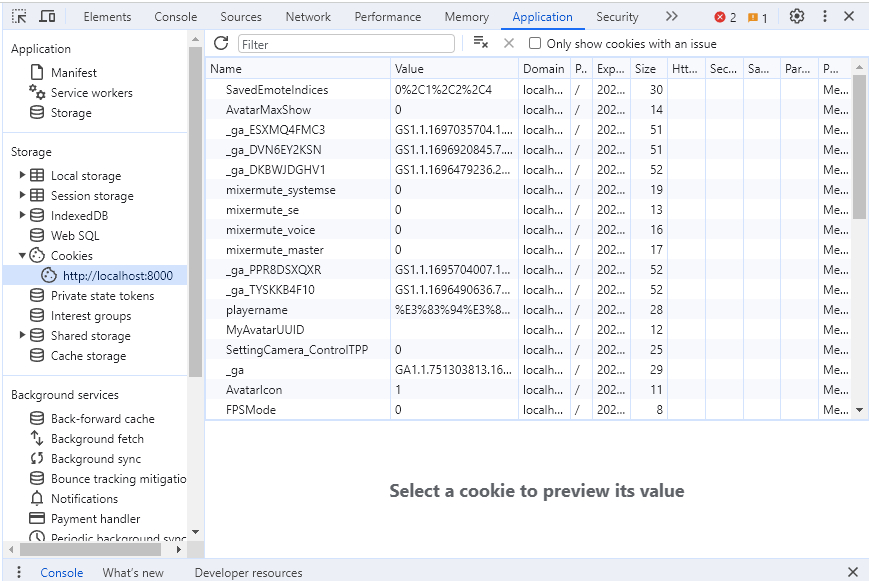Show more tabs with the chevron button

pos(671,17)
